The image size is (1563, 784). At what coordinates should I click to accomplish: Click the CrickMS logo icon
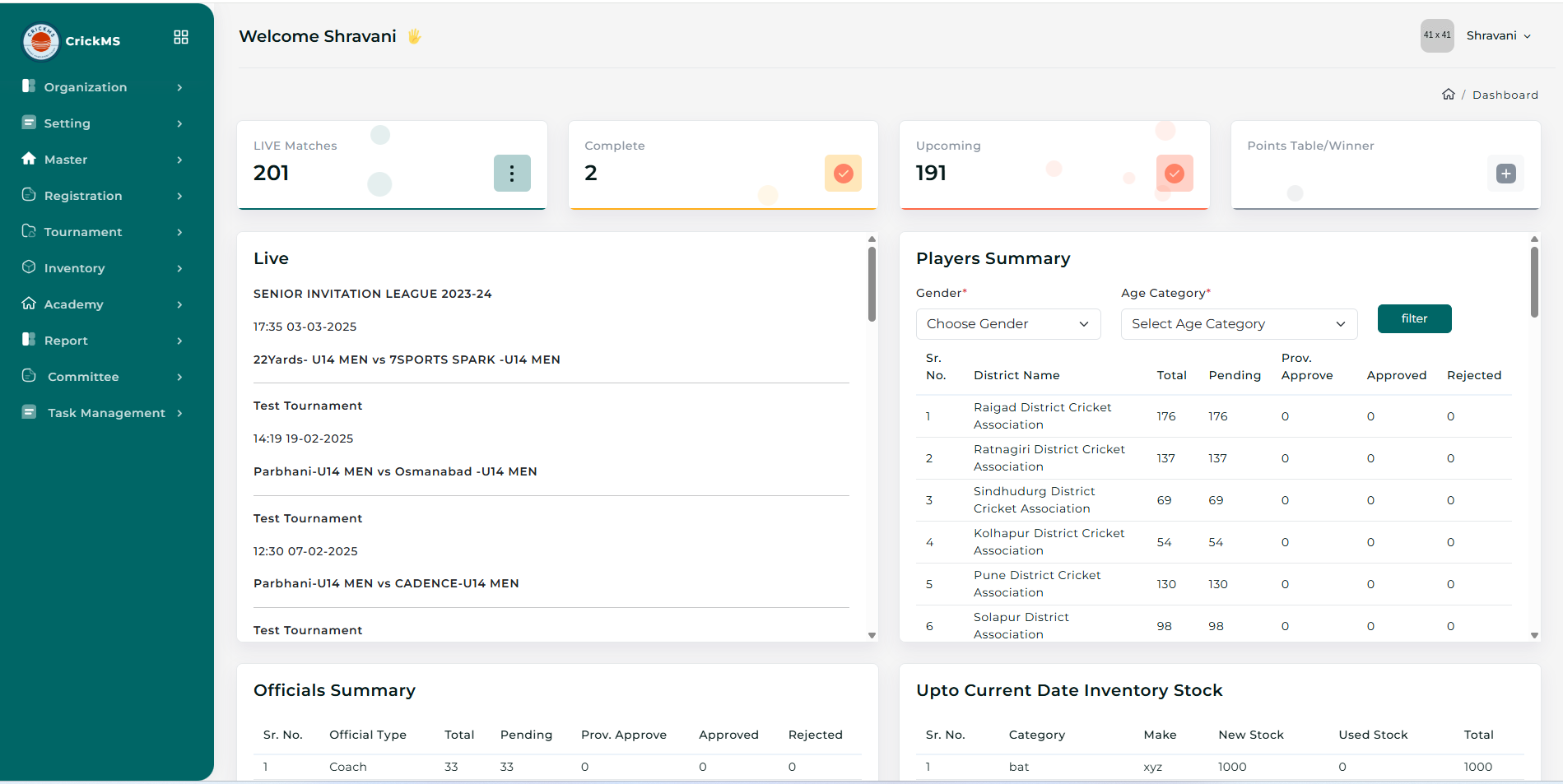click(40, 41)
